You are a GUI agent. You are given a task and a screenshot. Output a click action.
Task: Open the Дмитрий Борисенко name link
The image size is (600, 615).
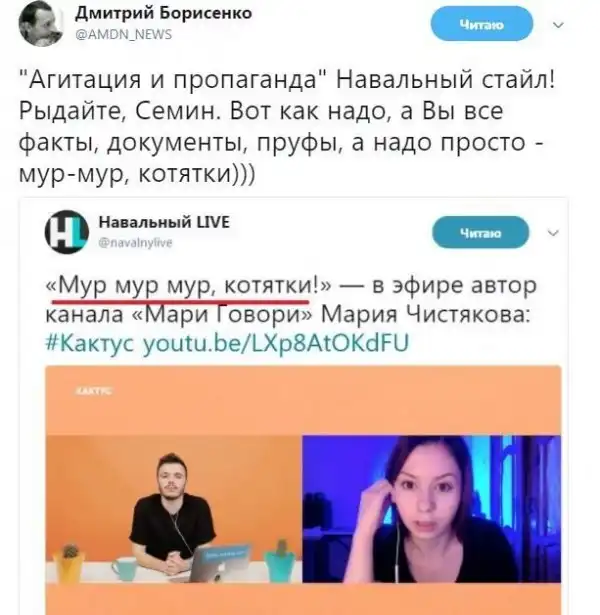(x=163, y=13)
